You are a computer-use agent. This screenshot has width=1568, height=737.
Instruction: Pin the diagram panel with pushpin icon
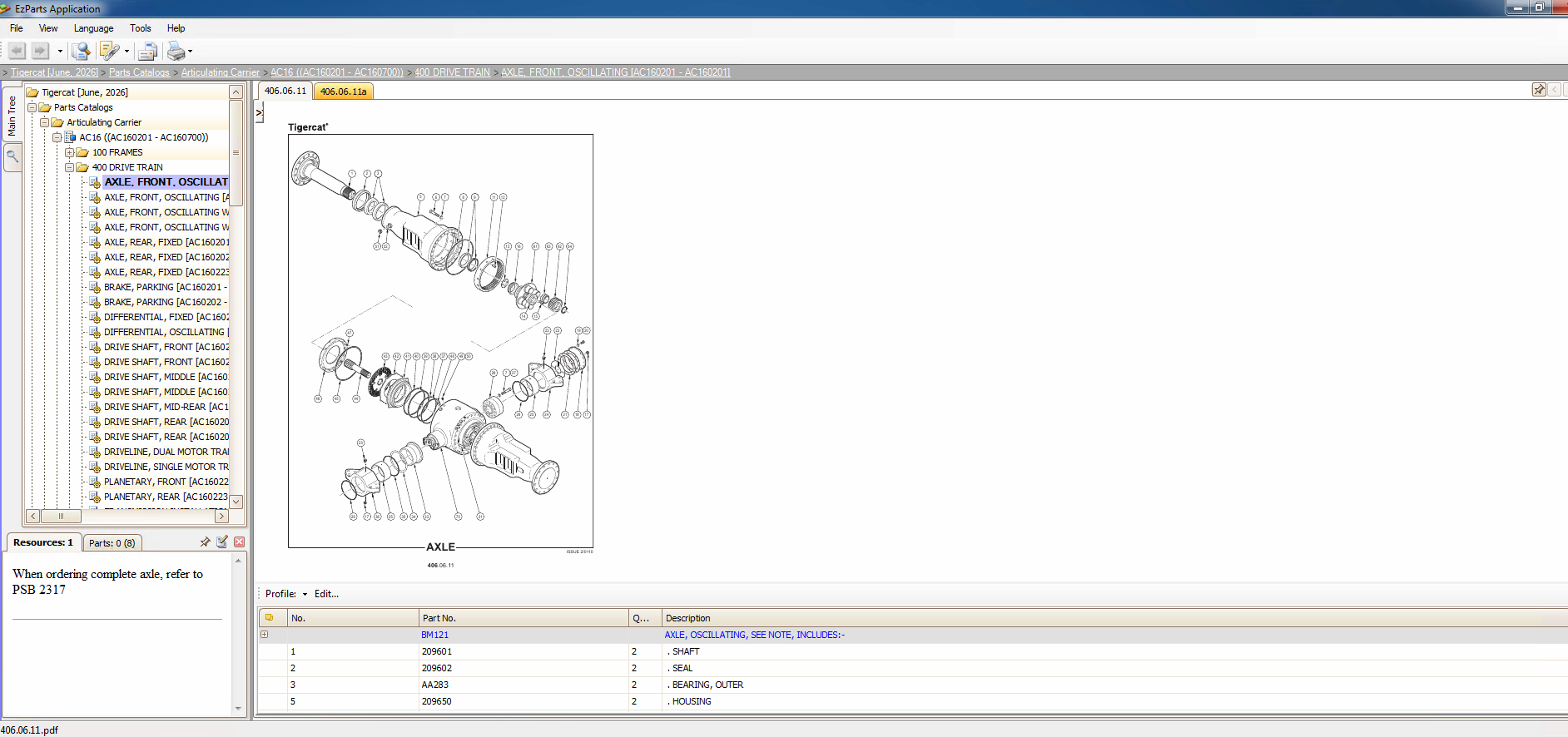tap(1539, 90)
